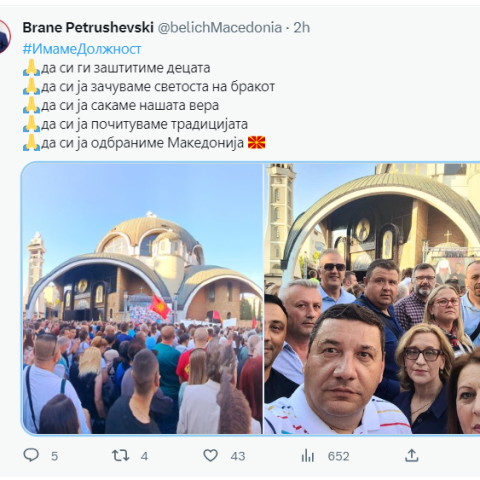The width and height of the screenshot is (480, 480).
Task: Open the 2h timestamp permalink
Action: (302, 27)
